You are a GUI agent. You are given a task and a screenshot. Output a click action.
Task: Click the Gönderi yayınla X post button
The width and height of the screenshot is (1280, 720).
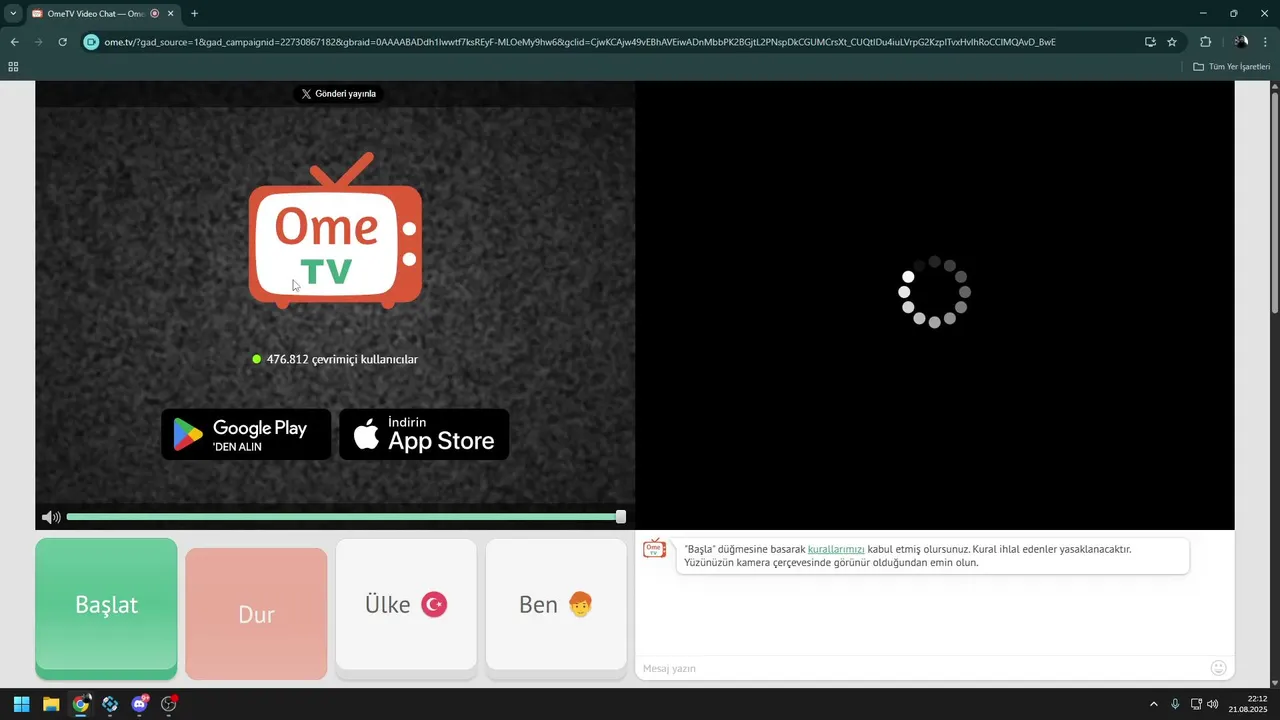tap(339, 94)
